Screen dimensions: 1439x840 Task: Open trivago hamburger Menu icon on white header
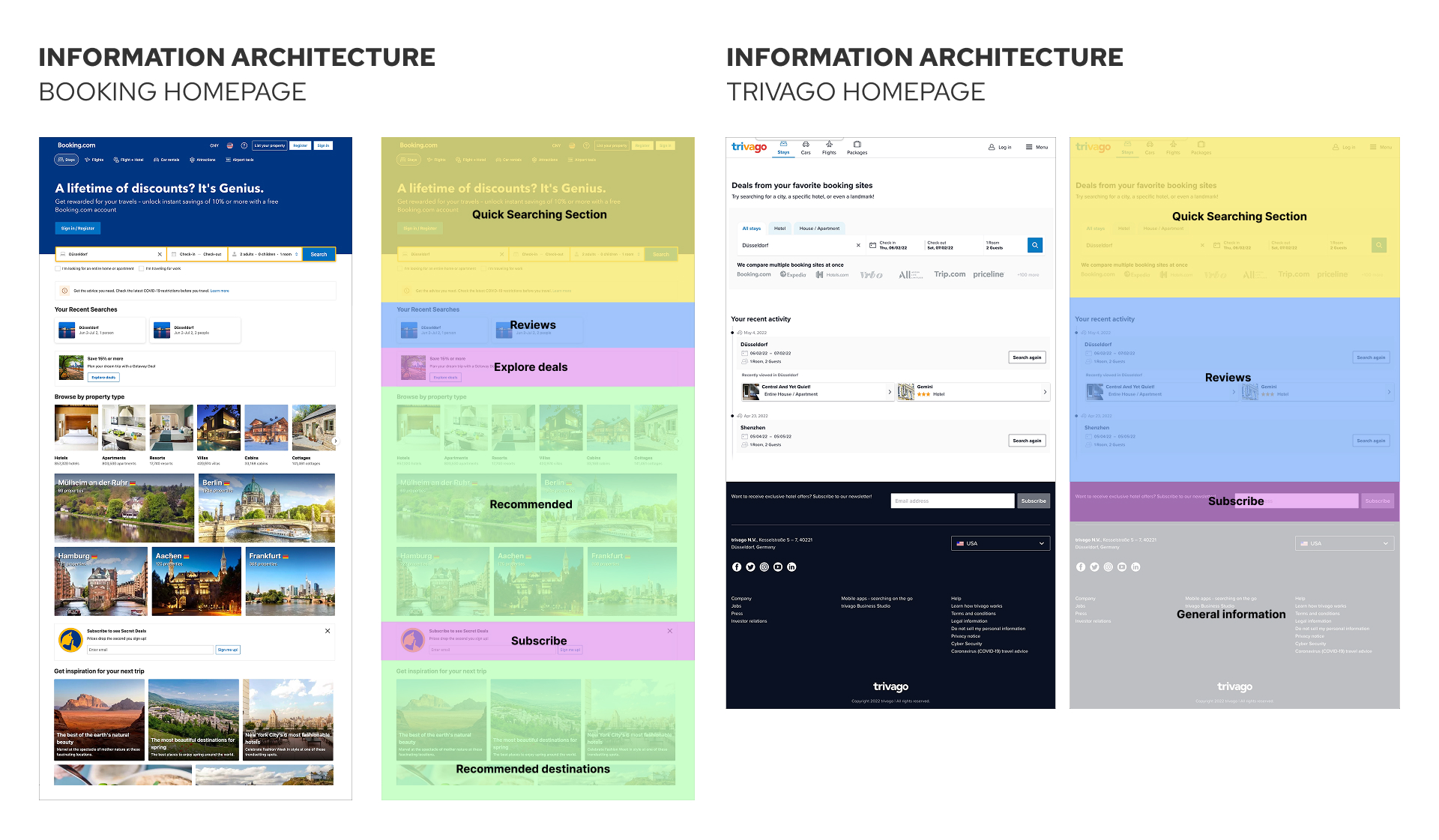point(1029,147)
